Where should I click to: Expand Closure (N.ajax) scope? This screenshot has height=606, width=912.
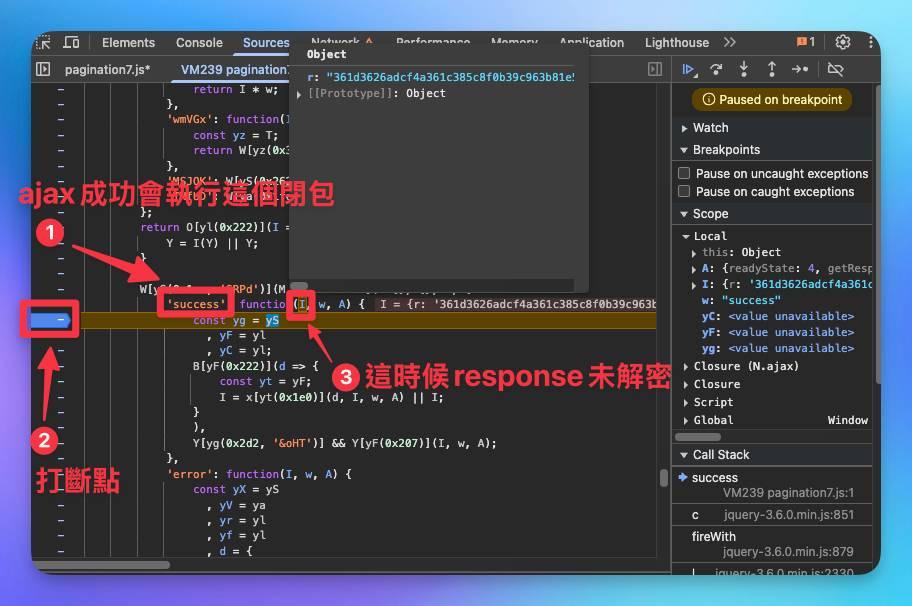[x=686, y=366]
